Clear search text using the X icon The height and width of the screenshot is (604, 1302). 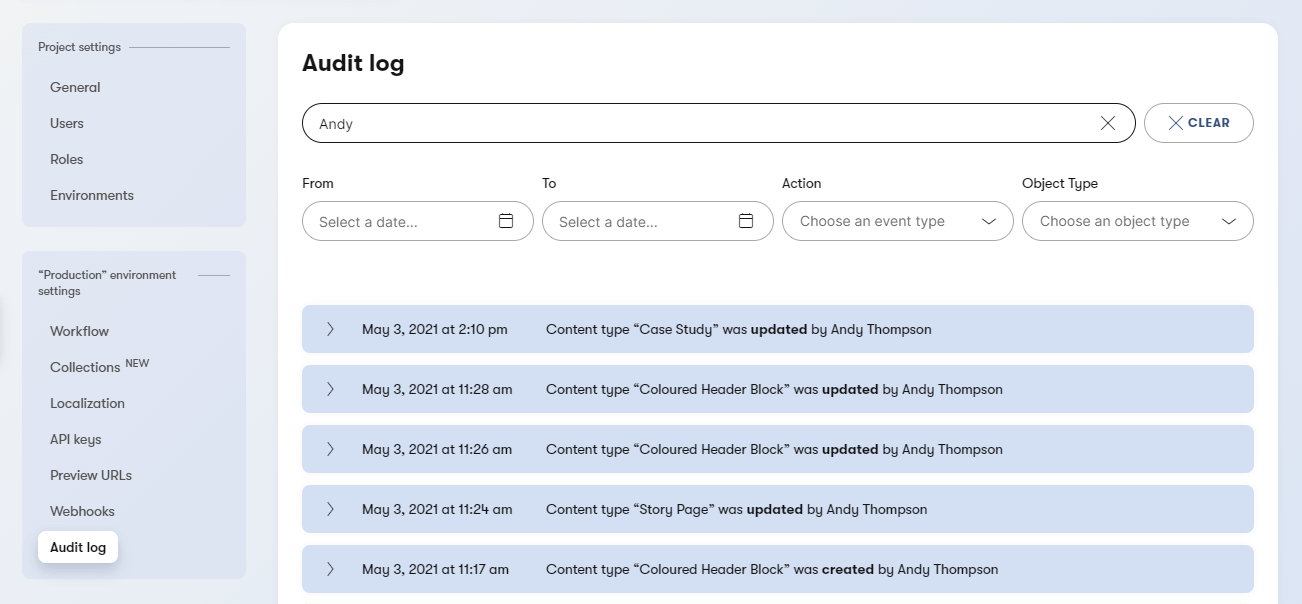tap(1107, 123)
